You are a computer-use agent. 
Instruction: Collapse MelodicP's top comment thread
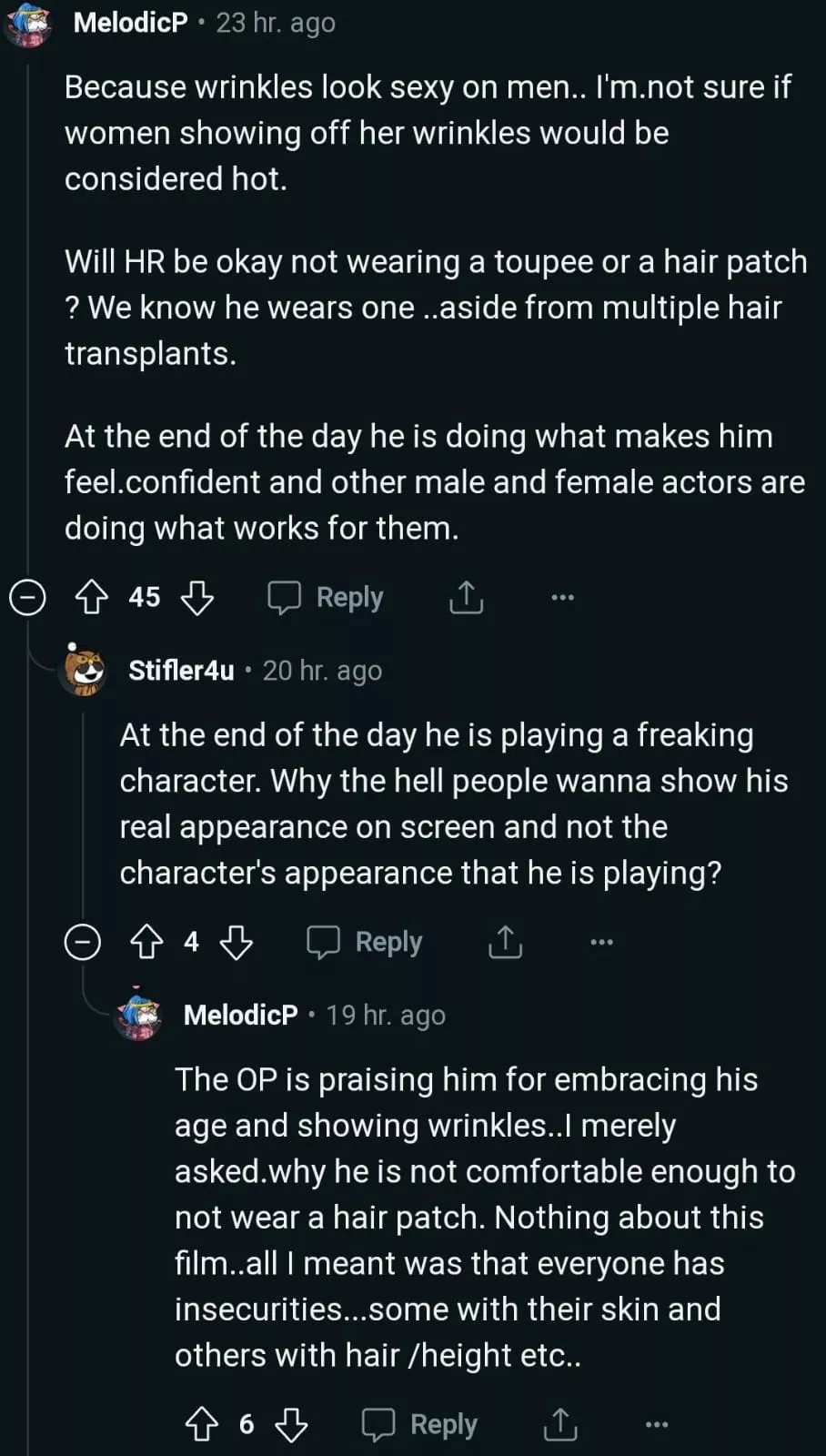point(27,598)
